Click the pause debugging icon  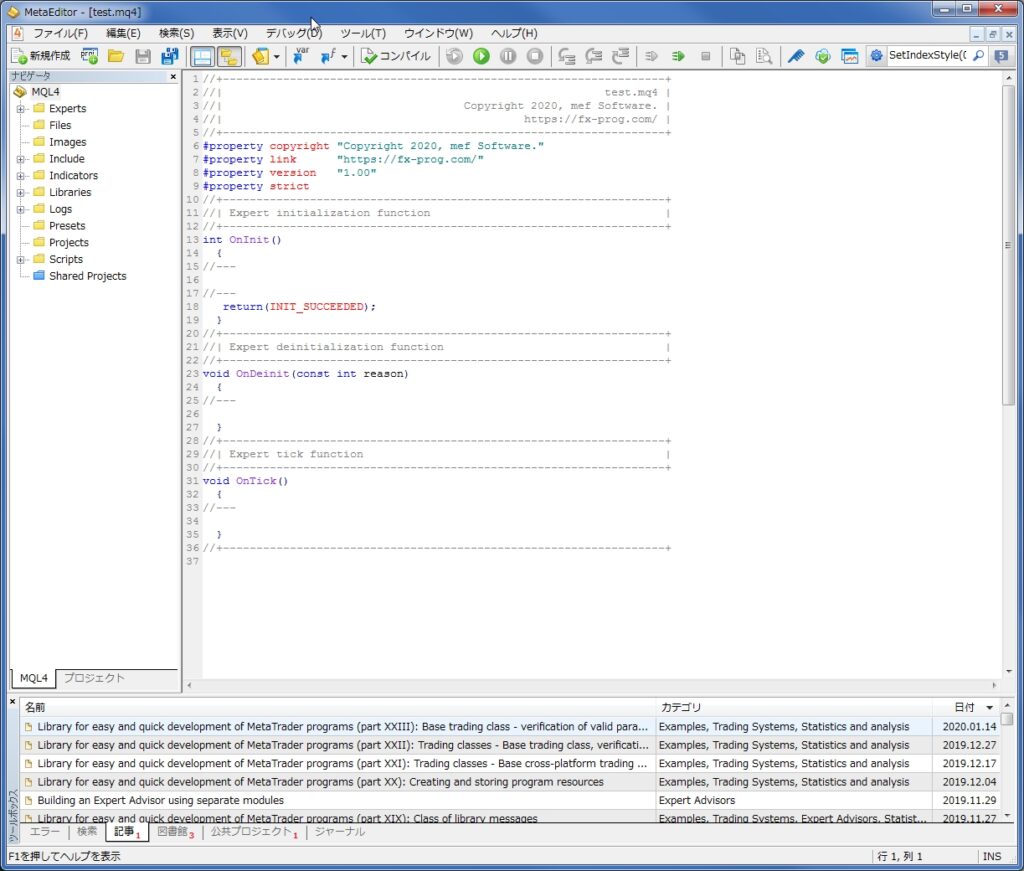point(508,56)
